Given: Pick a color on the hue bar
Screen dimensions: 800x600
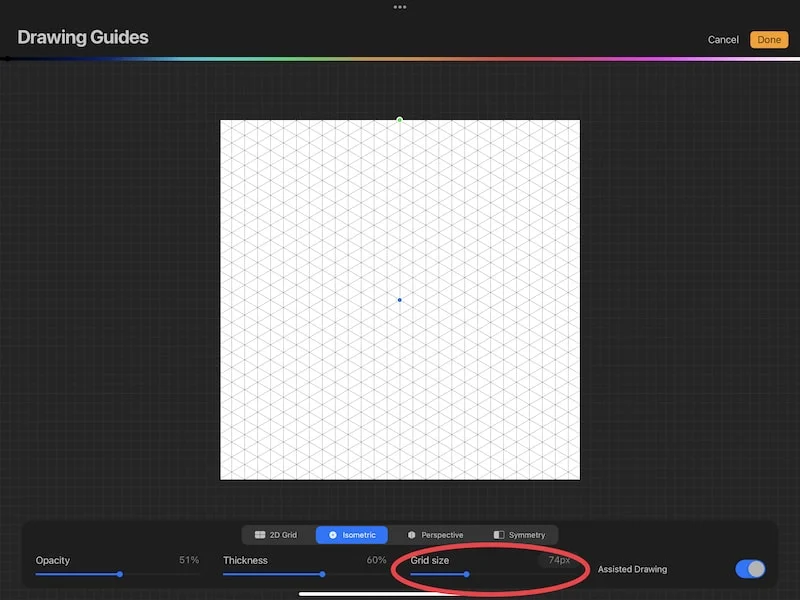Looking at the screenshot, I should point(400,59).
